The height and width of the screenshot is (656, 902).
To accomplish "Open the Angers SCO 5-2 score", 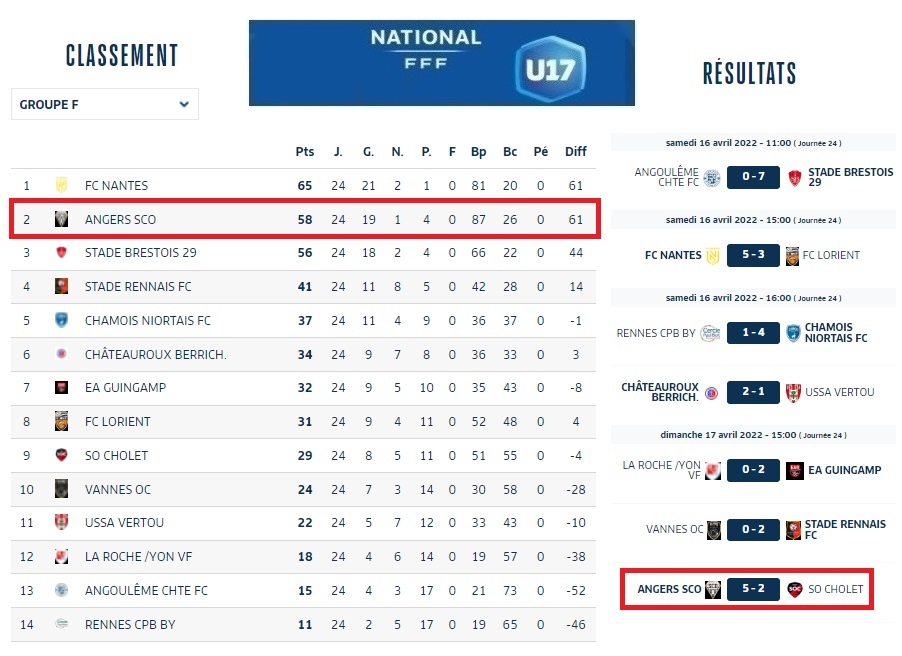I will [753, 589].
